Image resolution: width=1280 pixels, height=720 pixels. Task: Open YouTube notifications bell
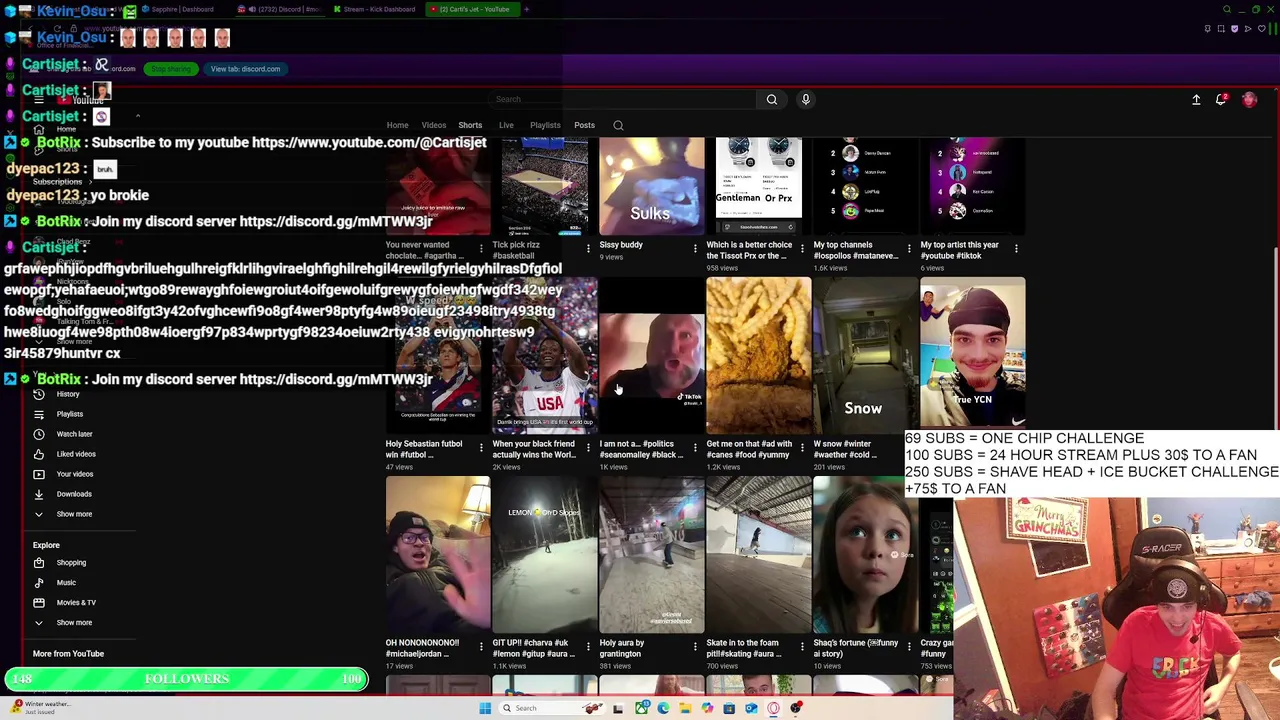tap(1221, 99)
